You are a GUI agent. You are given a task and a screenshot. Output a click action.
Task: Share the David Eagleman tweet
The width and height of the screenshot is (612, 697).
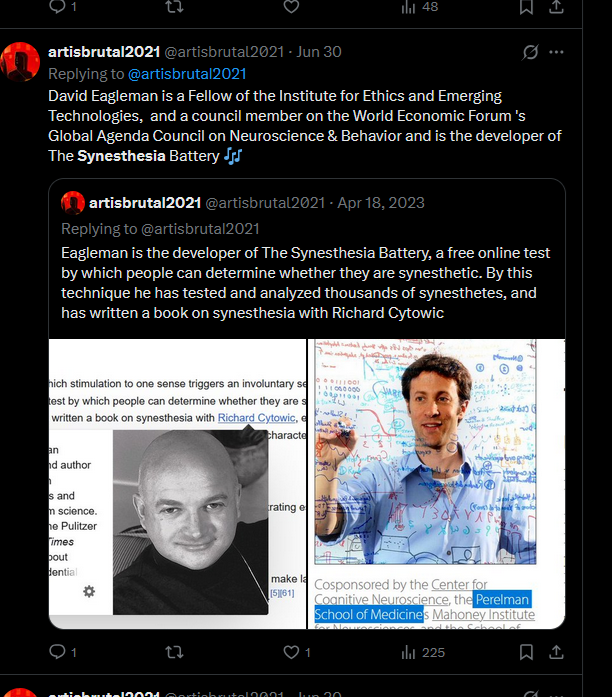point(556,652)
